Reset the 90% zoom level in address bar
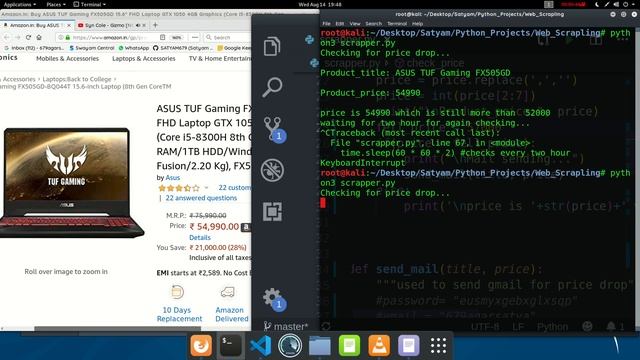Screen dimensions: 640x360 (176, 37)
